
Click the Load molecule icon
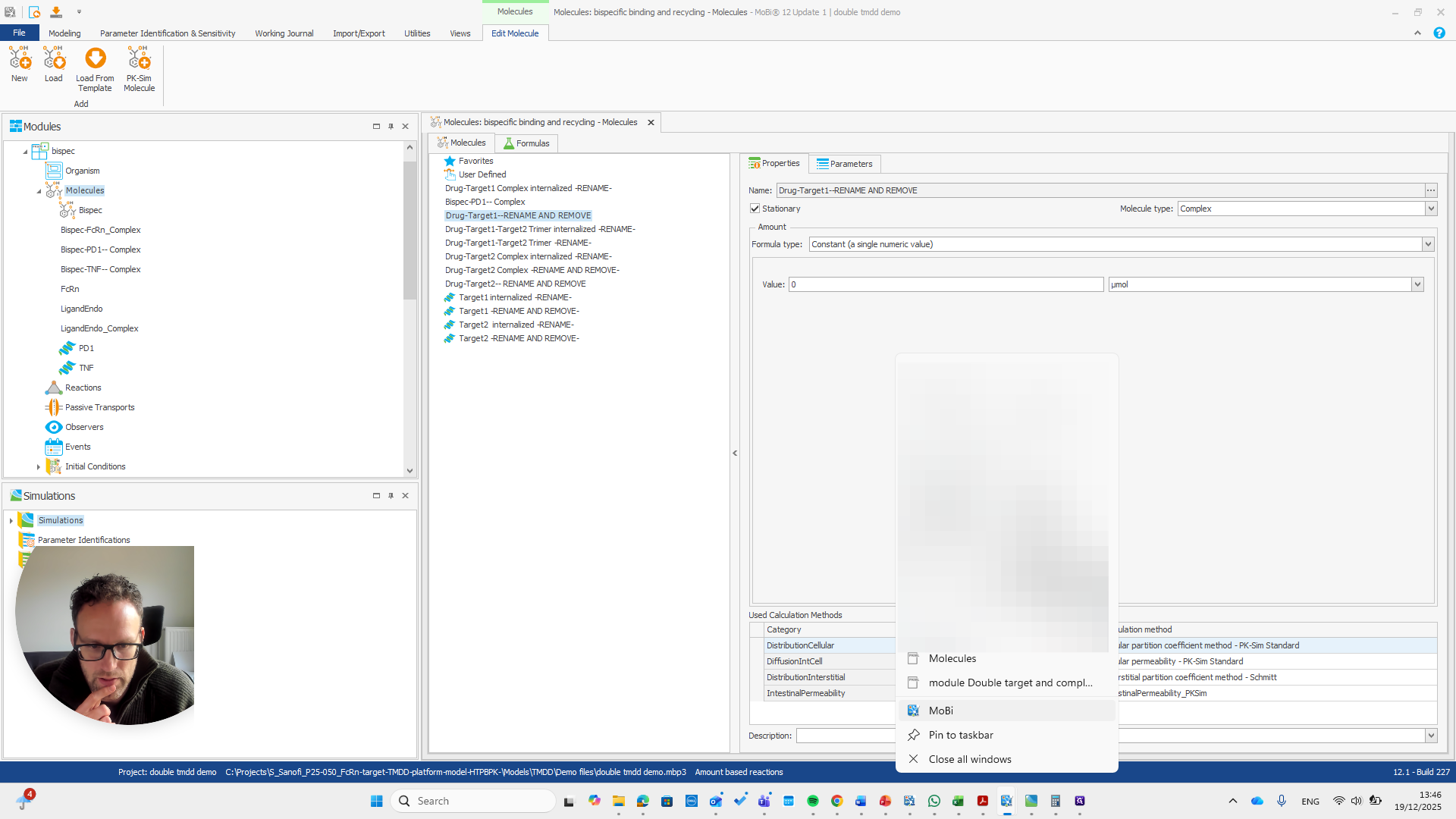(x=54, y=59)
